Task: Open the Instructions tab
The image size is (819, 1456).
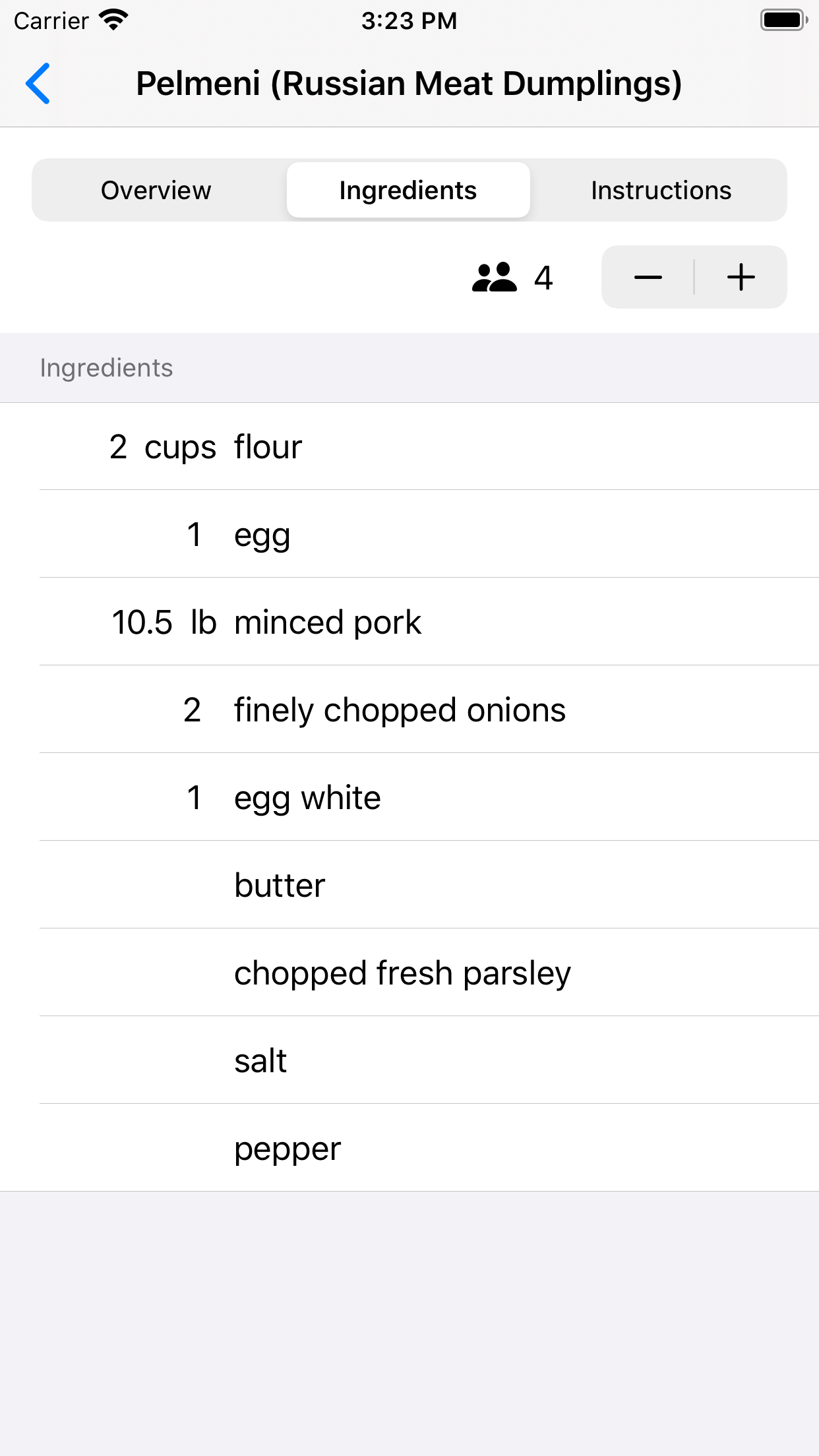Action: click(x=661, y=191)
